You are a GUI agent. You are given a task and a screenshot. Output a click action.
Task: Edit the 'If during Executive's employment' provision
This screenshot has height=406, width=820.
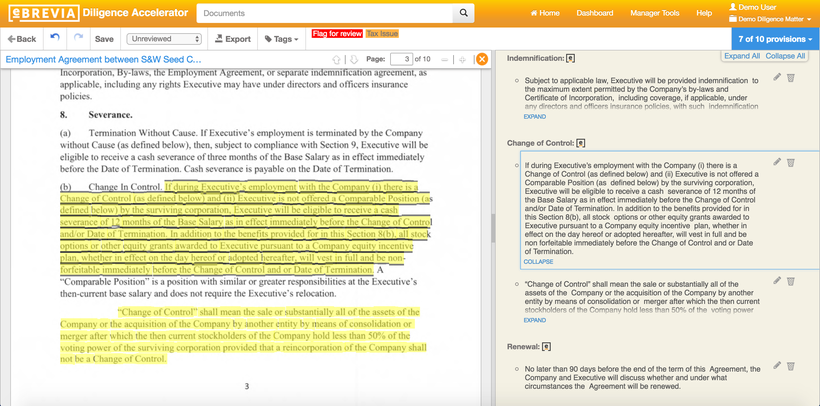(x=777, y=162)
